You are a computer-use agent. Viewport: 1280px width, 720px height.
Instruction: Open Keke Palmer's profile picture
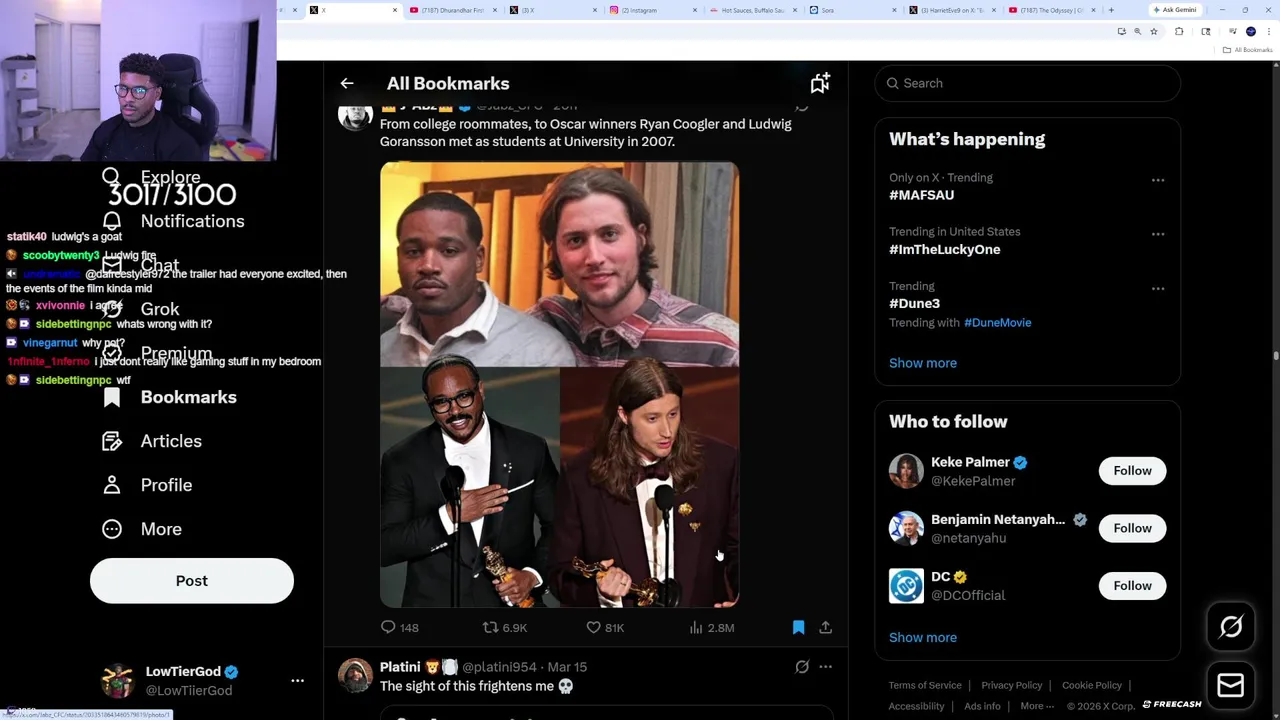906,471
